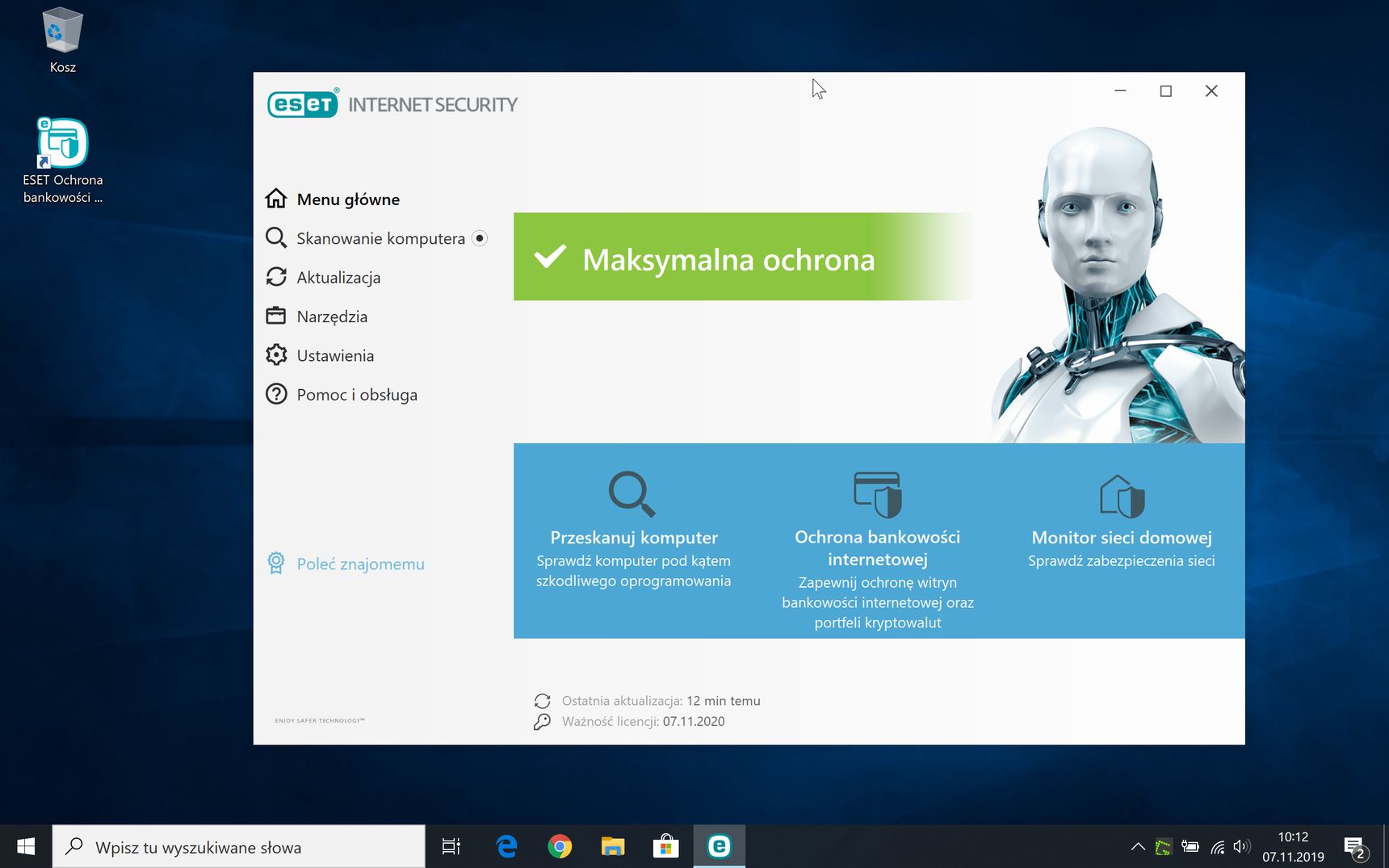Click the gear icon beside Ustawienia
This screenshot has width=1389, height=868.
pos(276,354)
